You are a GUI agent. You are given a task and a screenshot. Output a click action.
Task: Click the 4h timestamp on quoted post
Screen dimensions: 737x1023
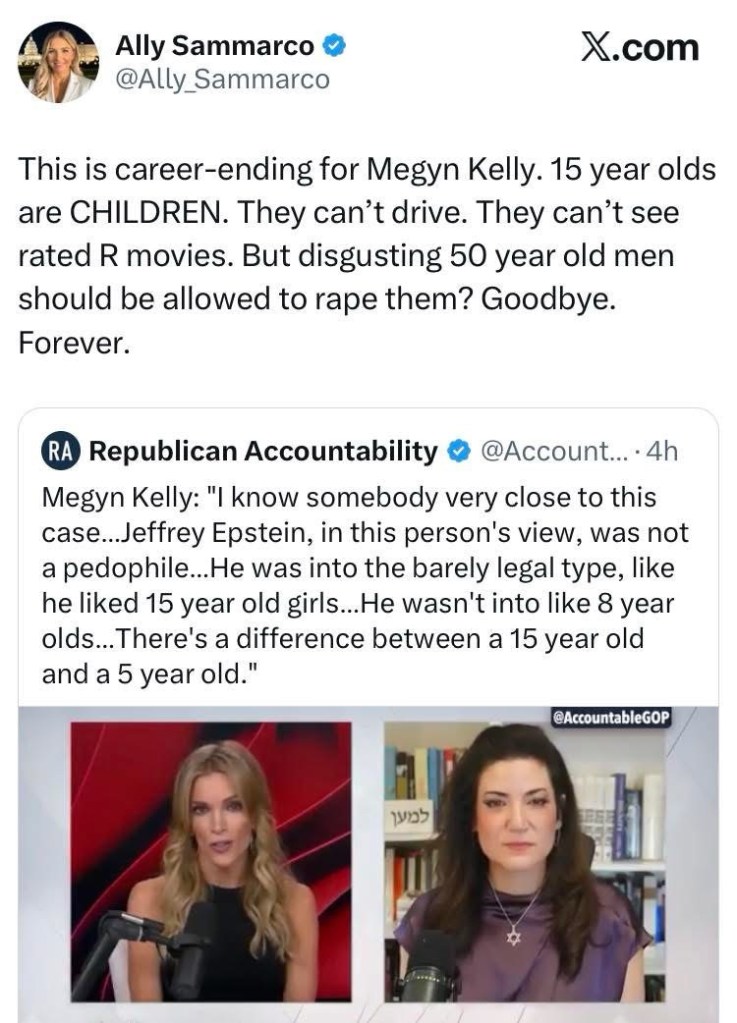(x=663, y=452)
